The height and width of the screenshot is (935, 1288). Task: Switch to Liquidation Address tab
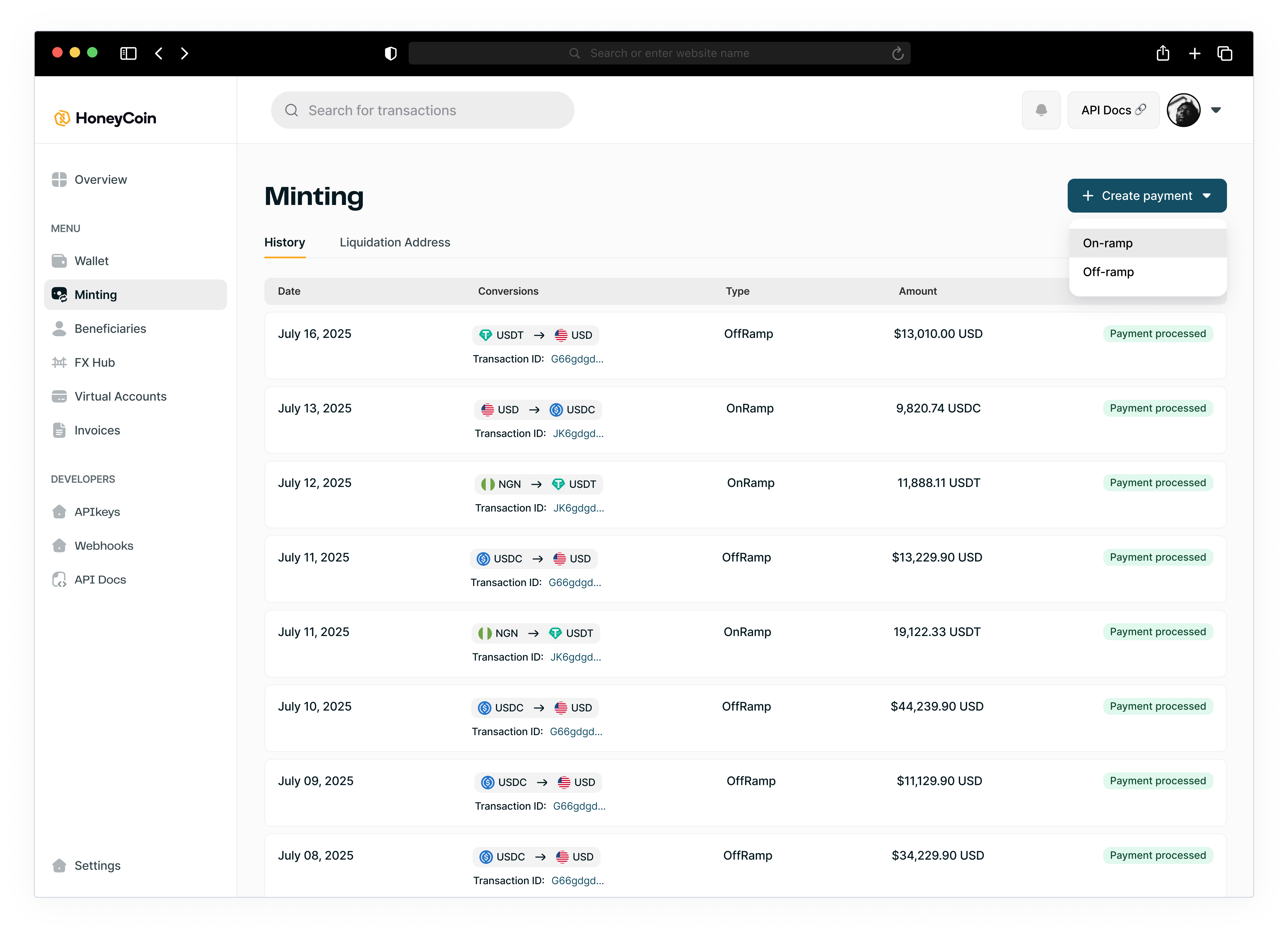click(395, 242)
